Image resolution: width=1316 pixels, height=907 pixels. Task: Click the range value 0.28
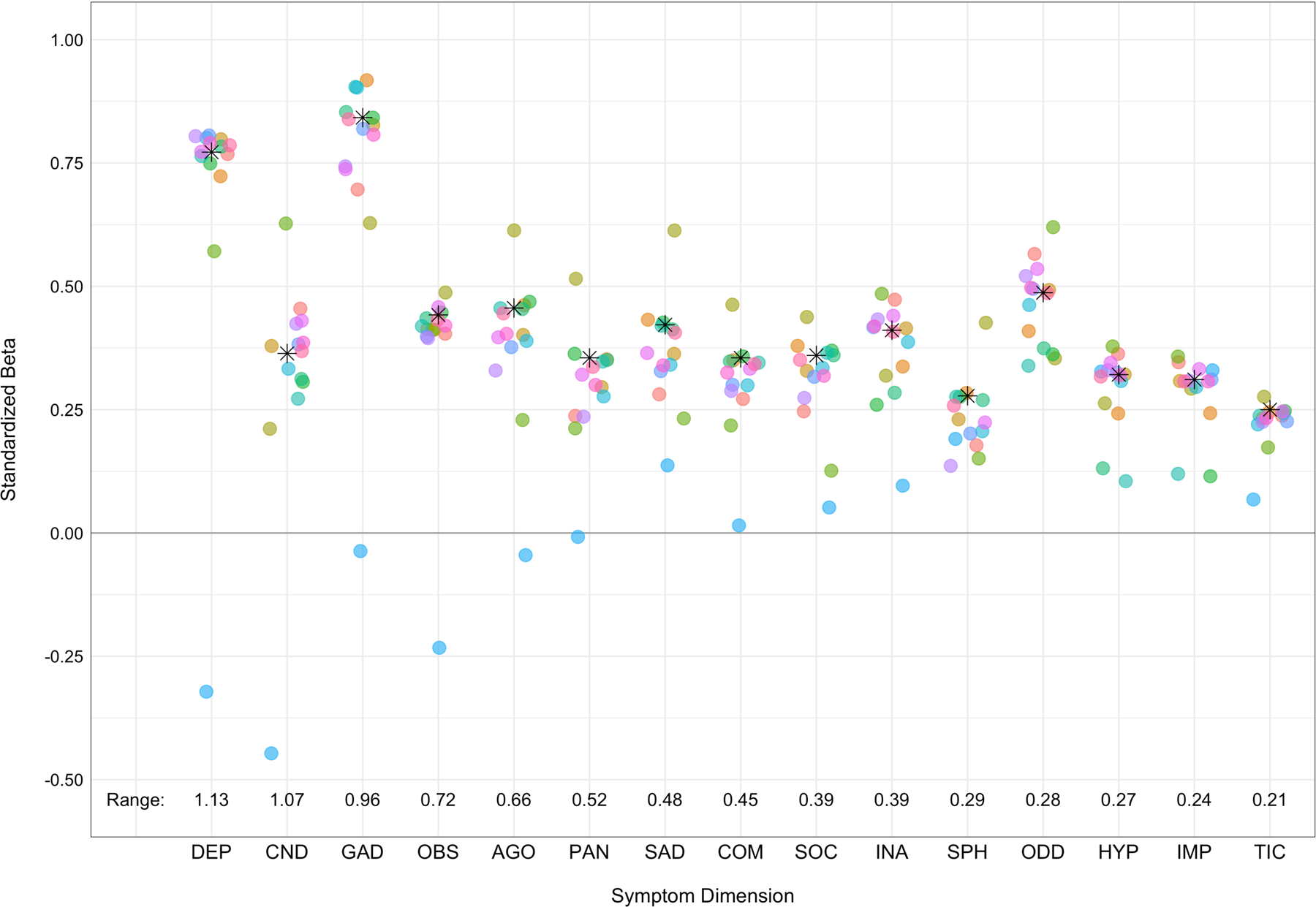click(x=1043, y=800)
